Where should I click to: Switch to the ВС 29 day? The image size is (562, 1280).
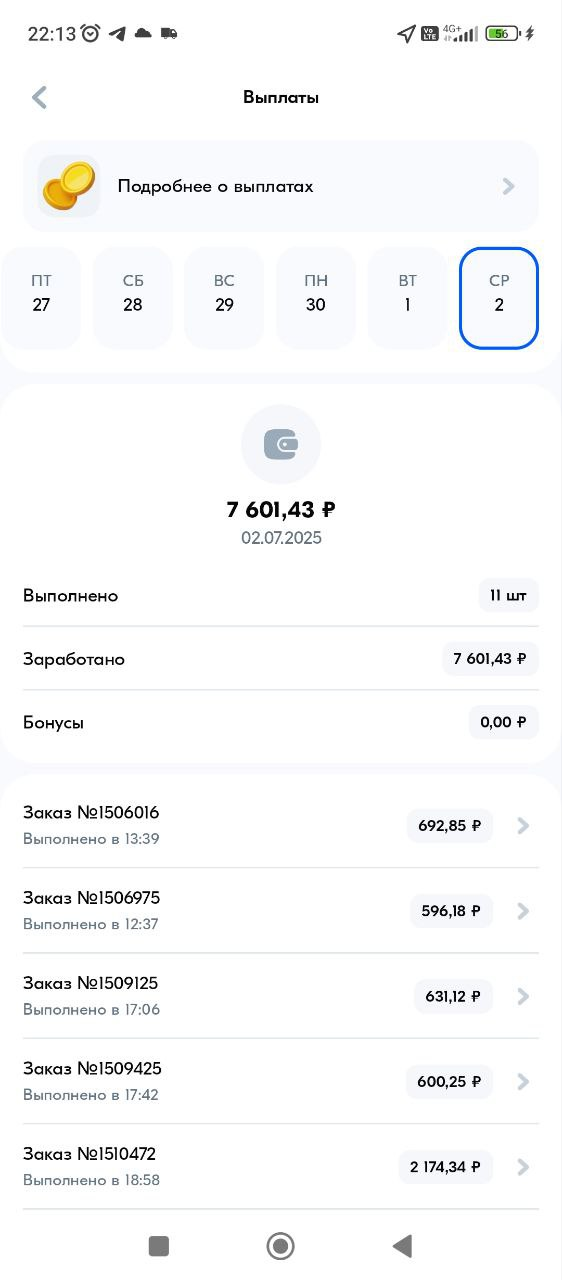[x=224, y=298]
